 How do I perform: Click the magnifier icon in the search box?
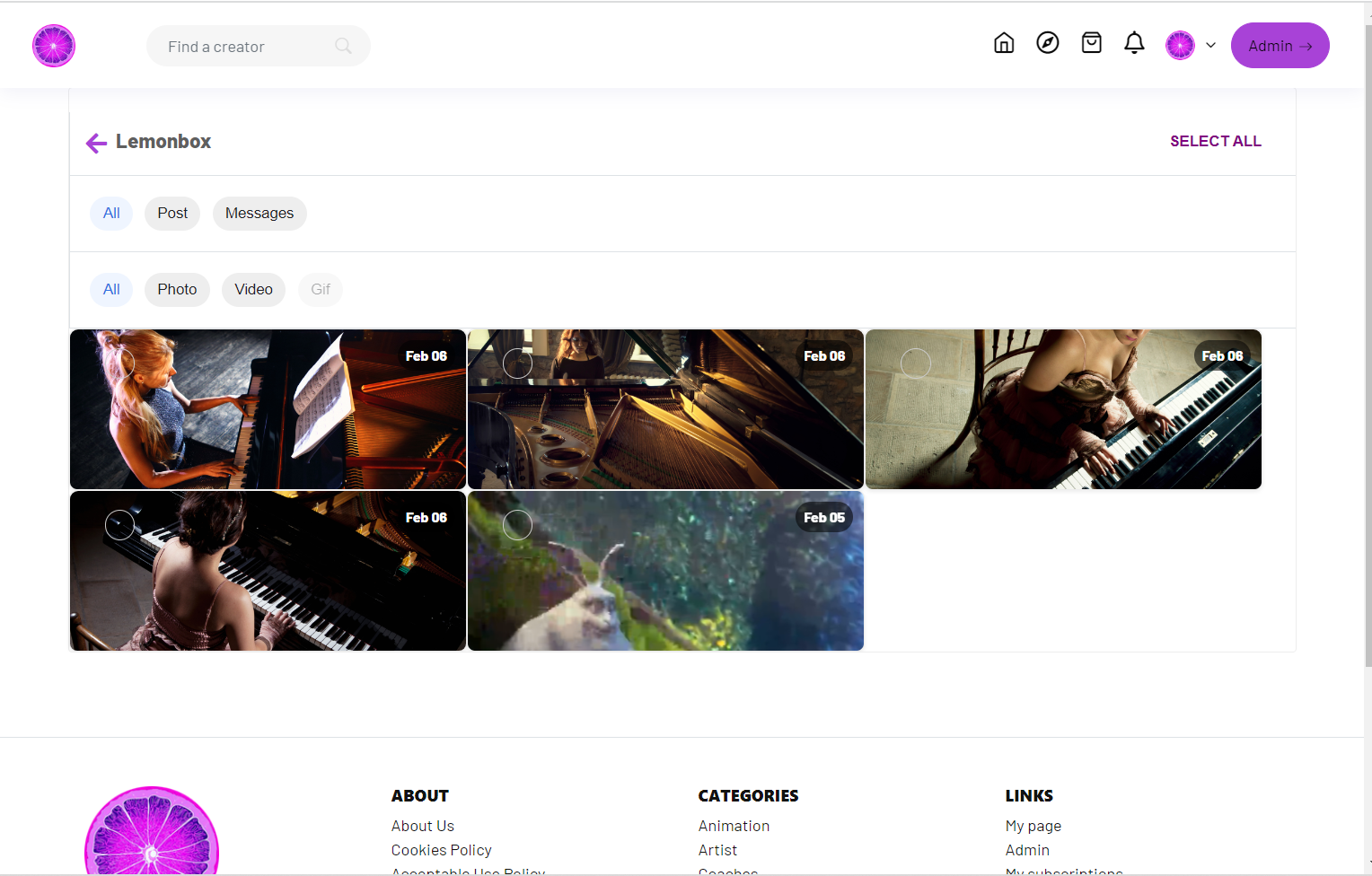click(343, 46)
